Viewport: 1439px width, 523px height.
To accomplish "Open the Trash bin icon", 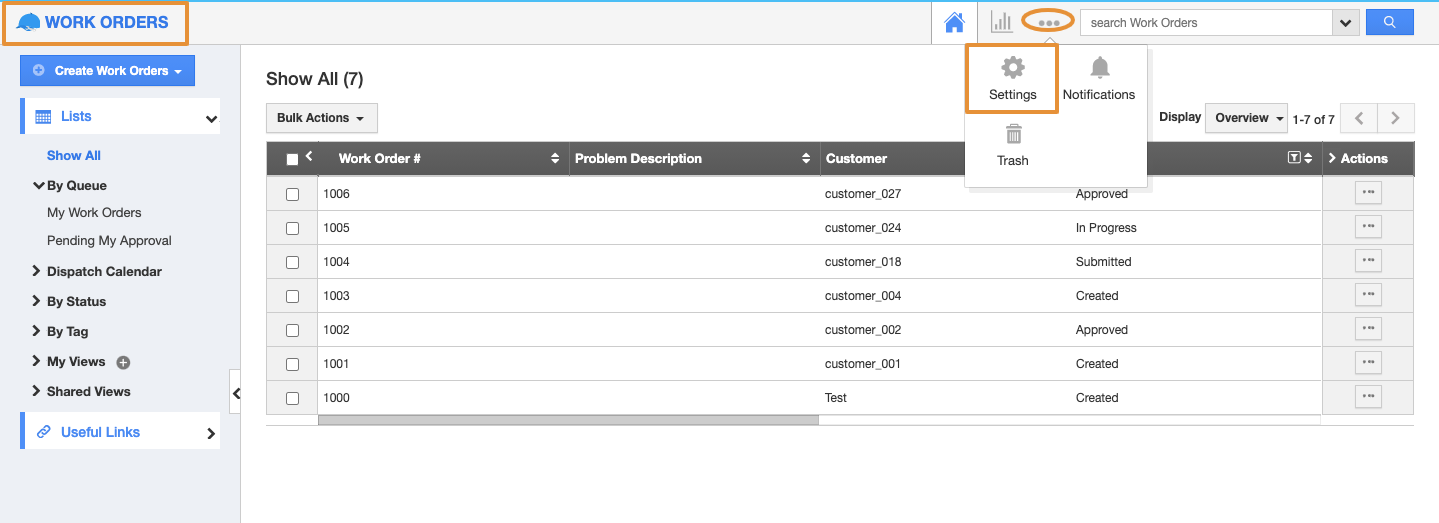I will tap(1012, 144).
